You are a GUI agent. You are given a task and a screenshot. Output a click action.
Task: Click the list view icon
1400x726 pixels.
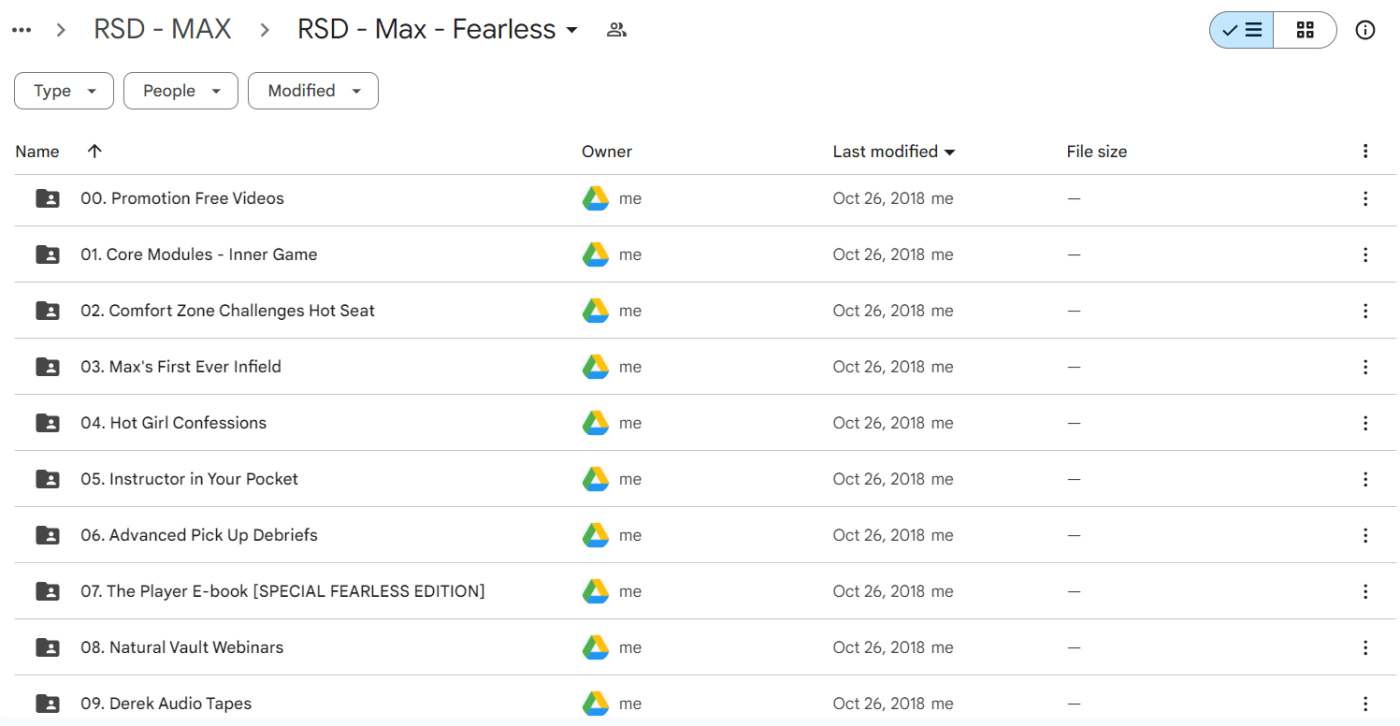coord(1240,29)
